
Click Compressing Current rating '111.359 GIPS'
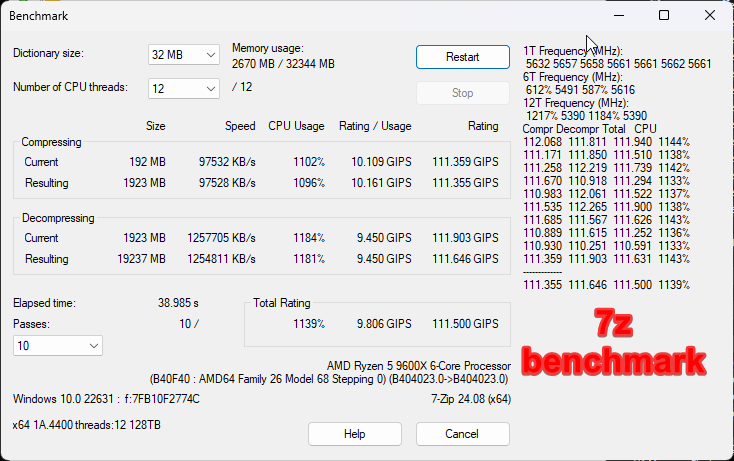tap(465, 162)
